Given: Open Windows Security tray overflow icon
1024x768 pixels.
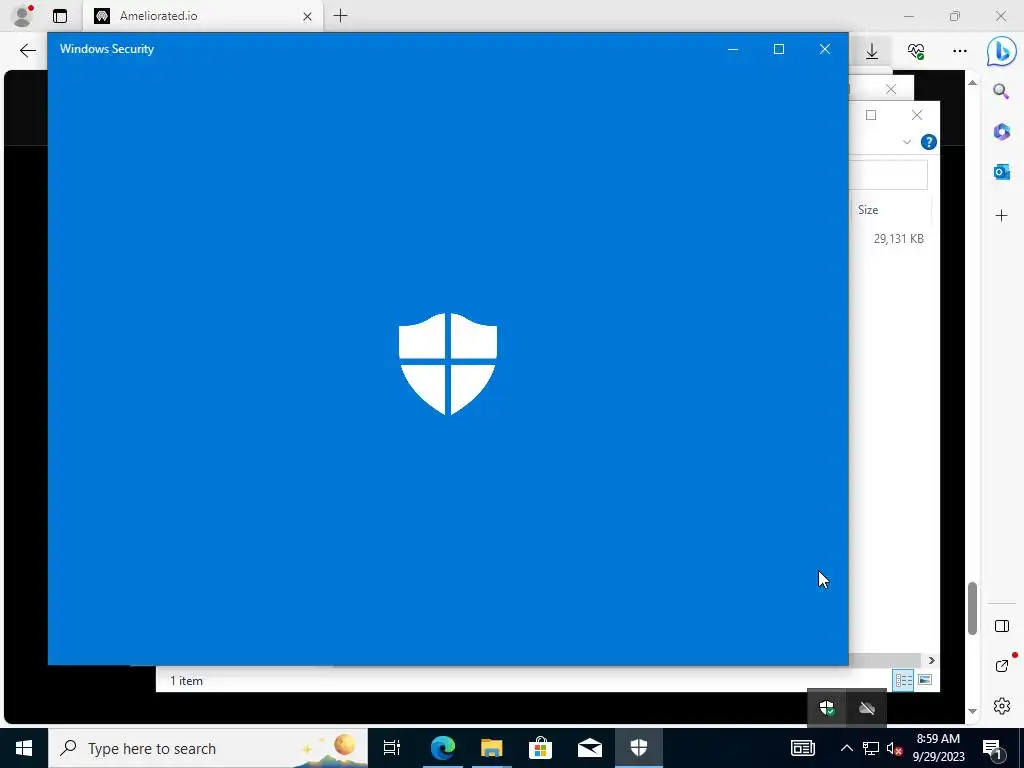Looking at the screenshot, I should [x=827, y=708].
